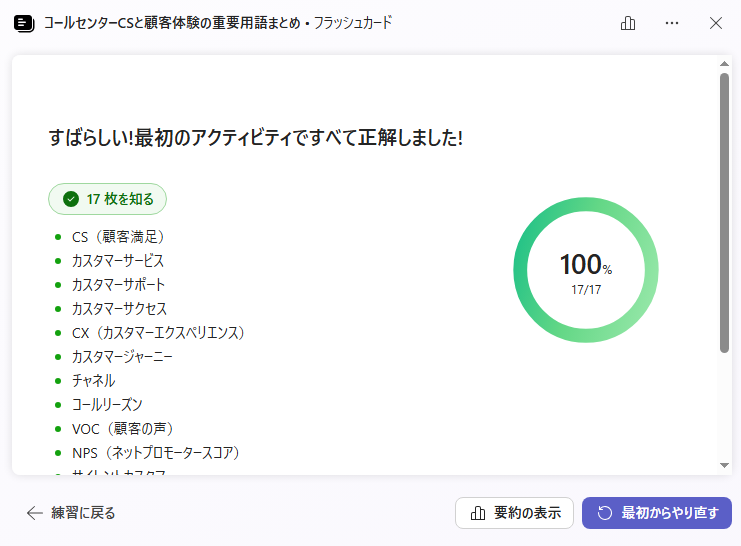Screen dimensions: 741x546
Task: Click the 100% circular progress ring
Action: (585, 270)
